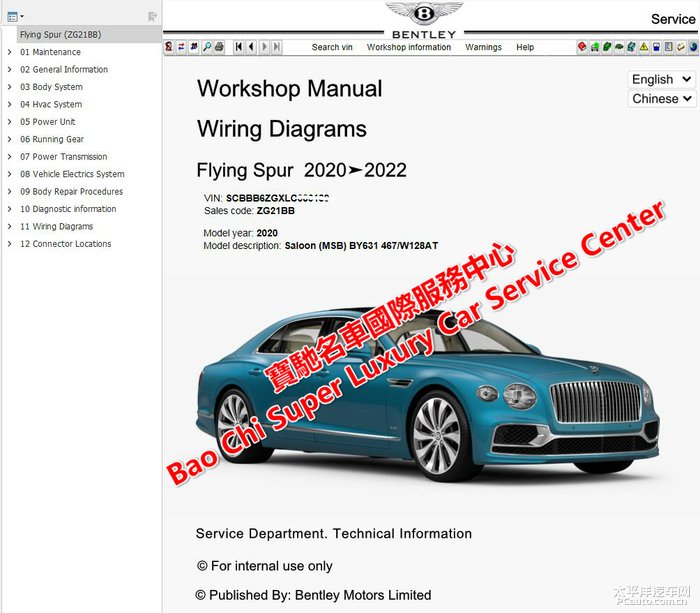Expand the 08 Vehicle Electrics System node
Screen dimensions: 700x613
pos(10,174)
